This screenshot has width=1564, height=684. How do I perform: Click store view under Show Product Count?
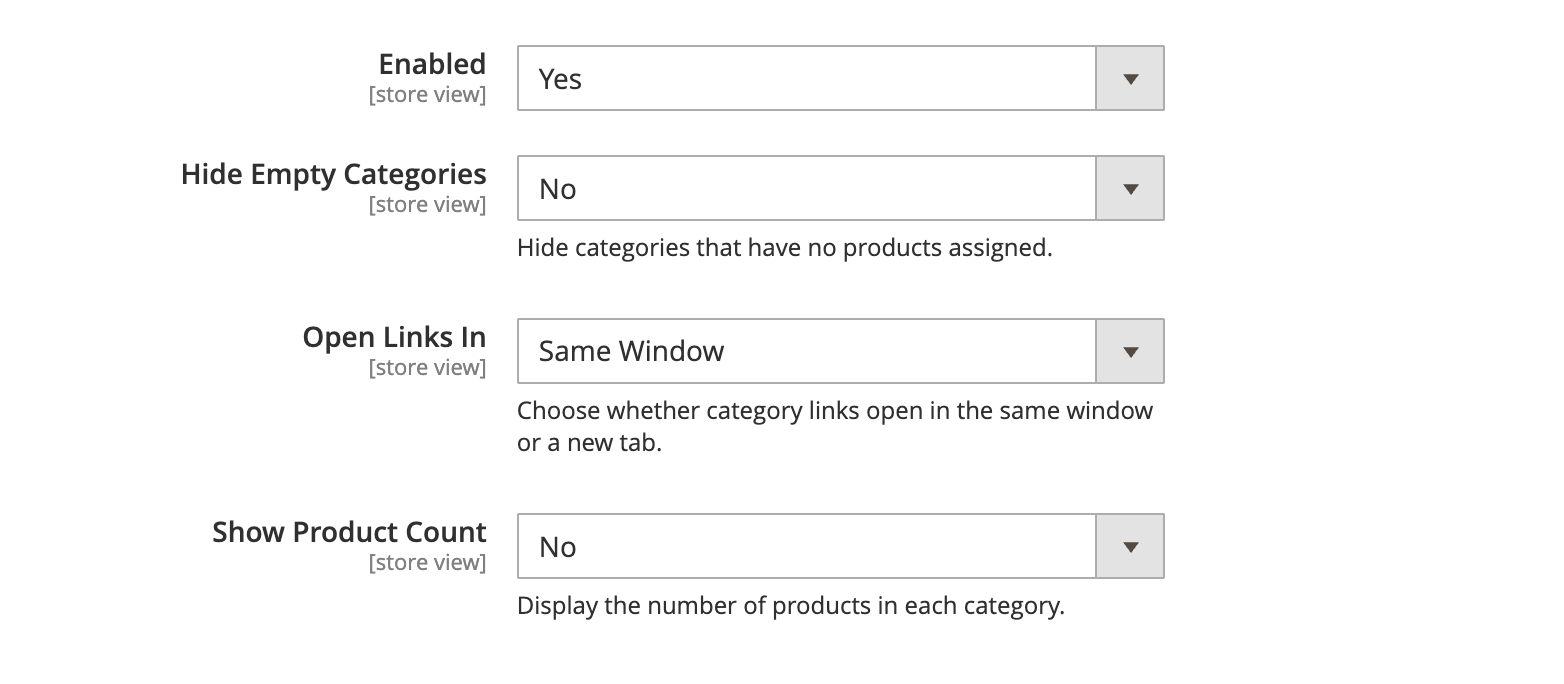coord(427,562)
